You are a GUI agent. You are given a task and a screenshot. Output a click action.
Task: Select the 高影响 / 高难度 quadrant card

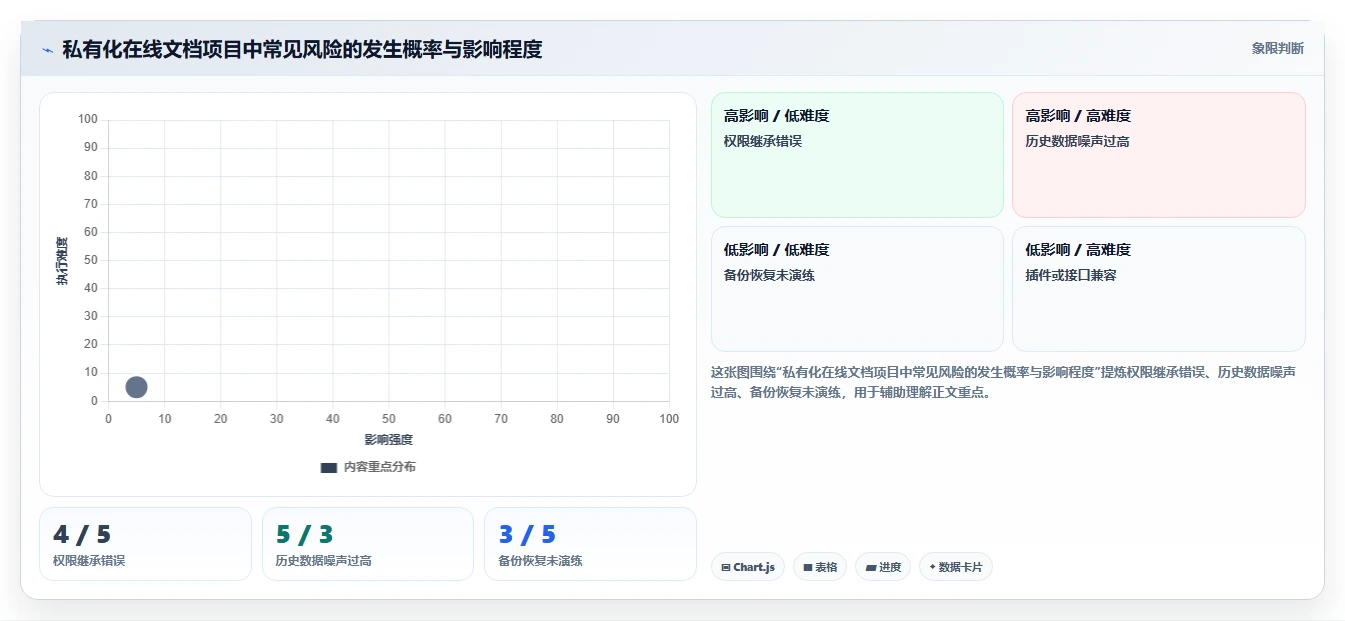1158,155
